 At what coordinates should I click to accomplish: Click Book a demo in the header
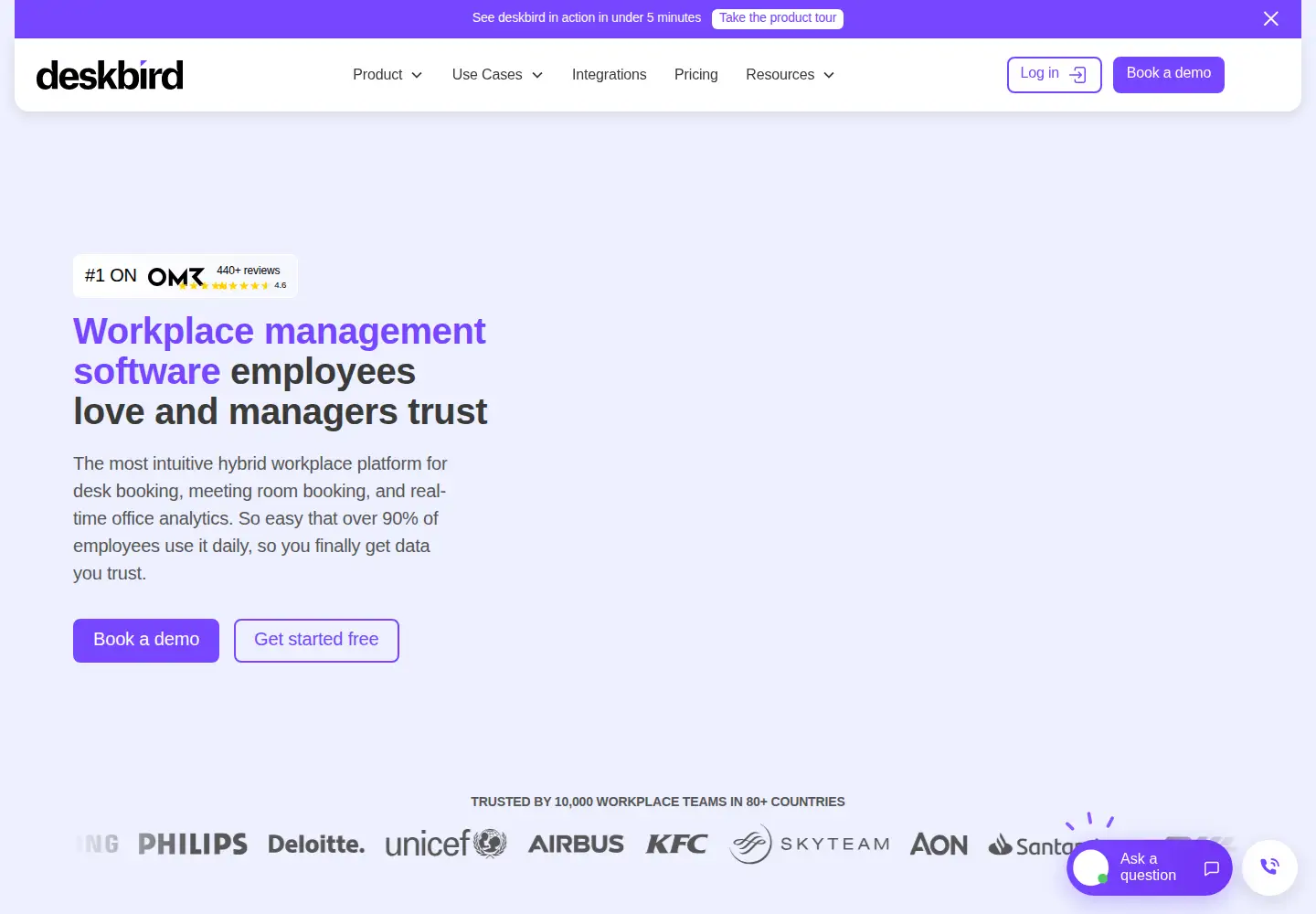1169,75
